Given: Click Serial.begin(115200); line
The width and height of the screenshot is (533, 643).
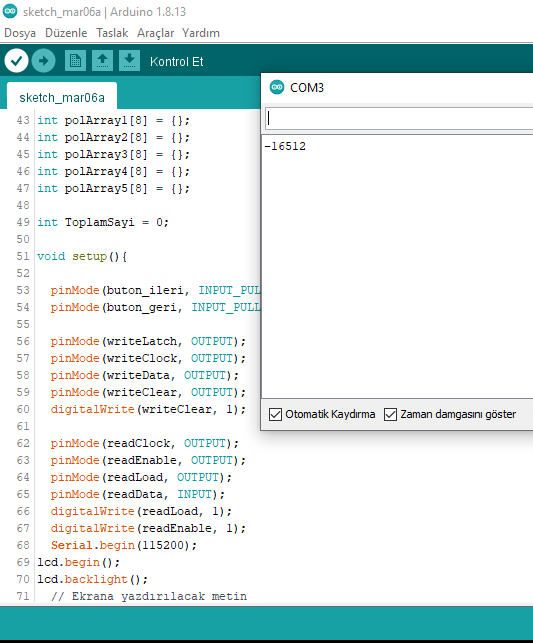Looking at the screenshot, I should (x=124, y=545).
